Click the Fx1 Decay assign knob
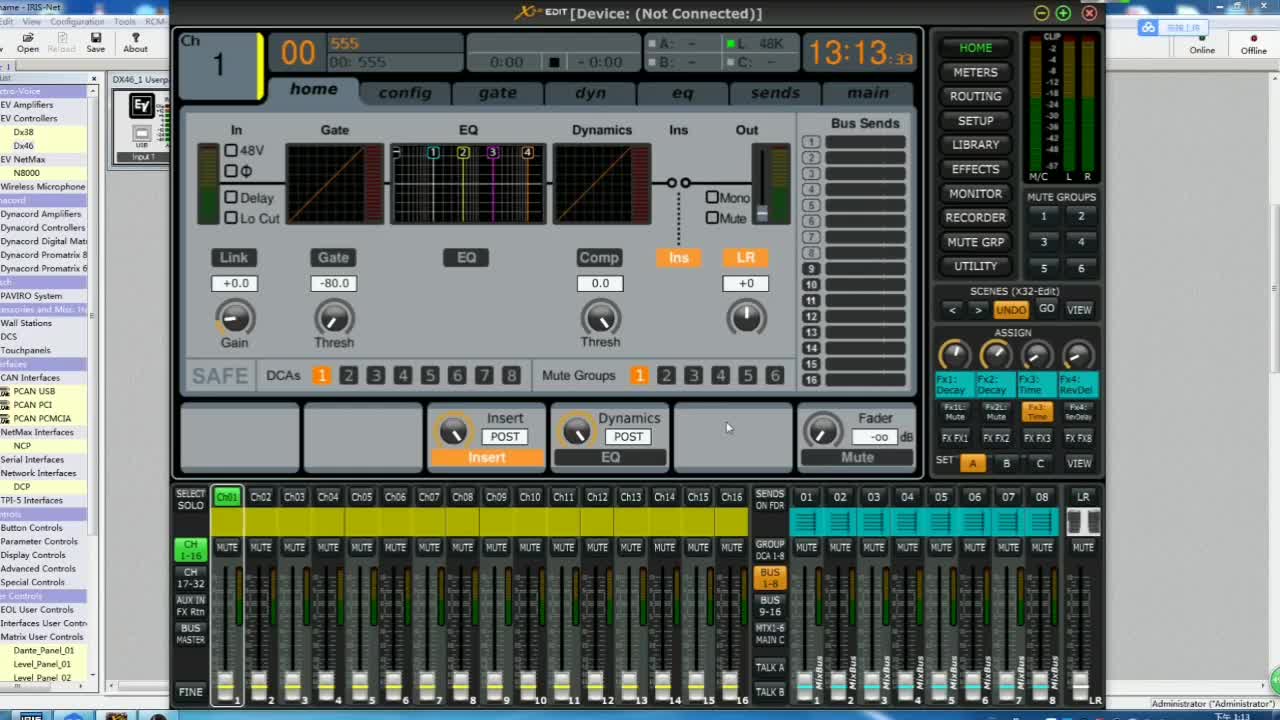Image resolution: width=1280 pixels, height=720 pixels. point(954,355)
